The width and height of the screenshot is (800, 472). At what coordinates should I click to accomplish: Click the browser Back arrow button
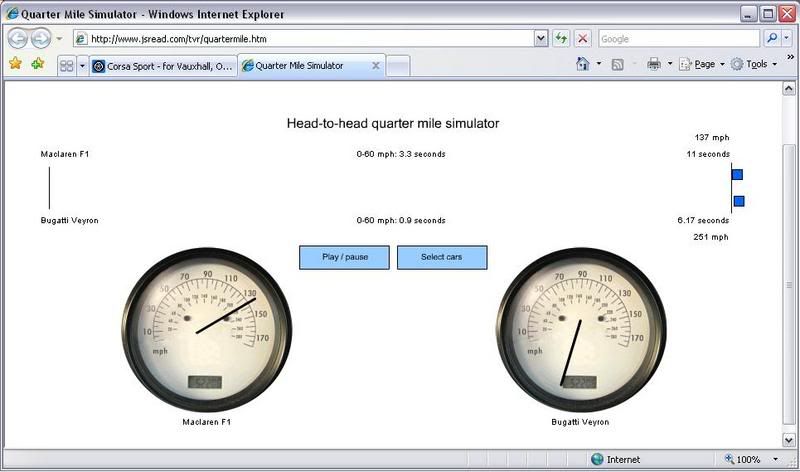tap(18, 39)
